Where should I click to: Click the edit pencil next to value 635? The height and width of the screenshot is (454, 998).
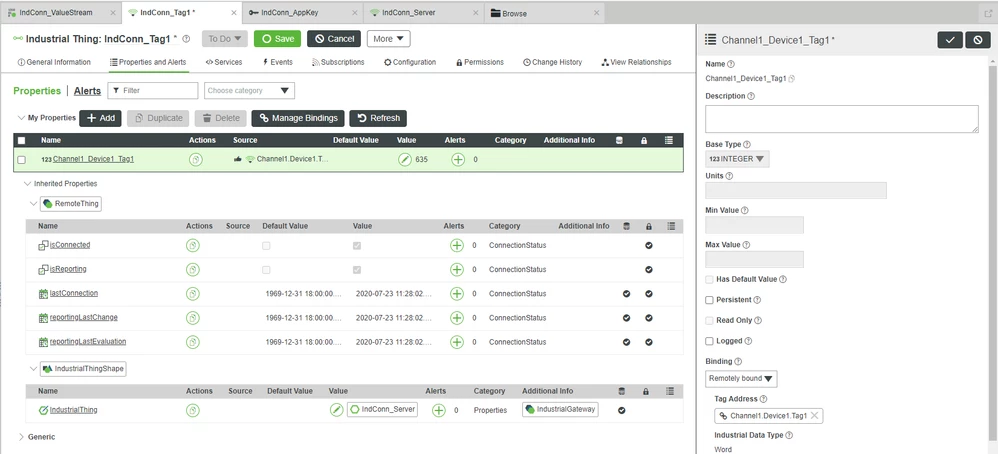coord(405,160)
